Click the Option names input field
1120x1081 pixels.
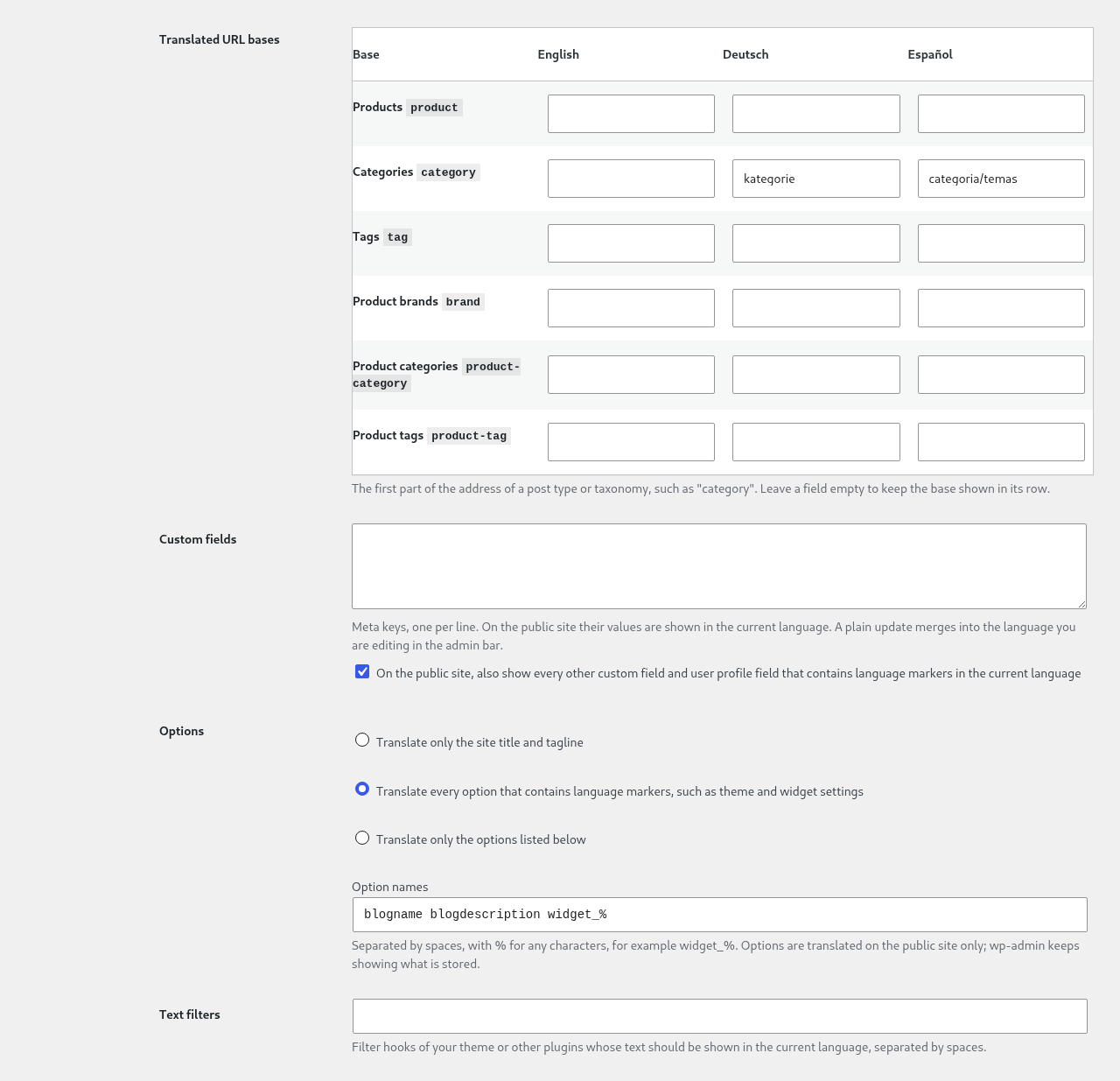pos(720,915)
